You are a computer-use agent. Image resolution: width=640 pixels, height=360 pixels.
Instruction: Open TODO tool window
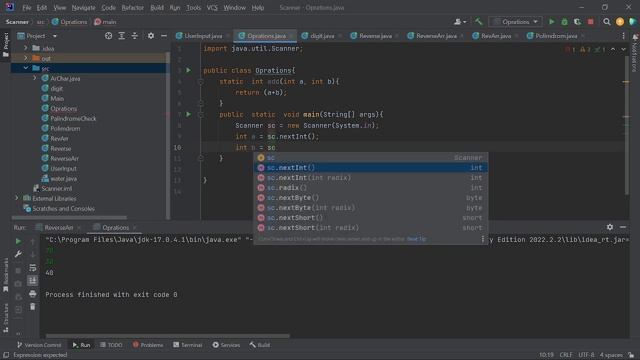(x=111, y=345)
